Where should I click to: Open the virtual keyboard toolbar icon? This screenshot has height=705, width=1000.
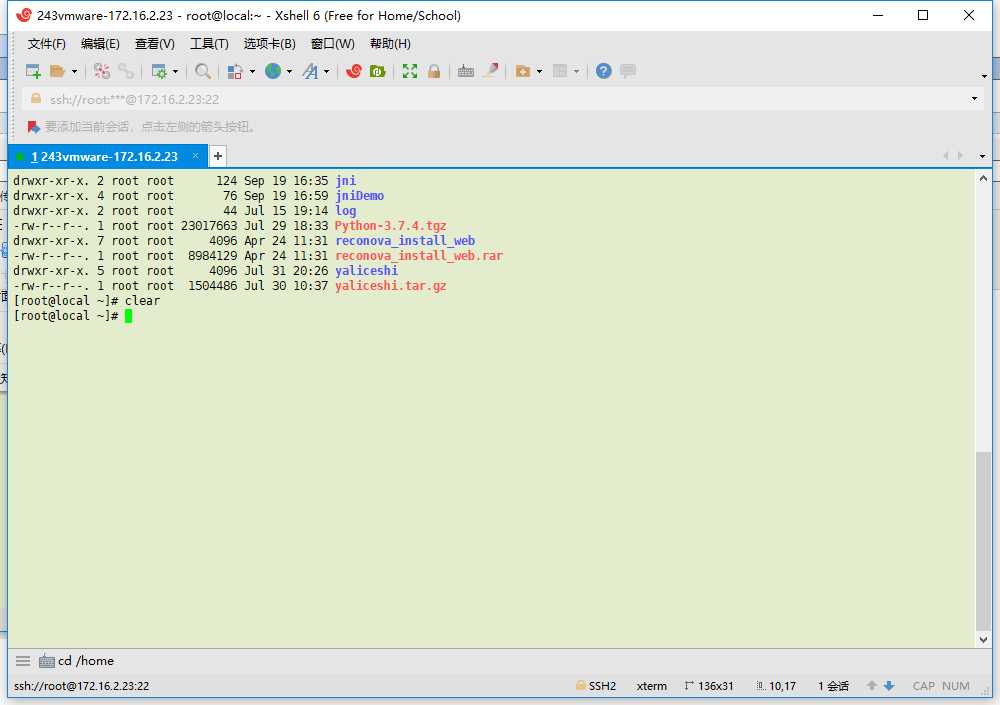466,71
